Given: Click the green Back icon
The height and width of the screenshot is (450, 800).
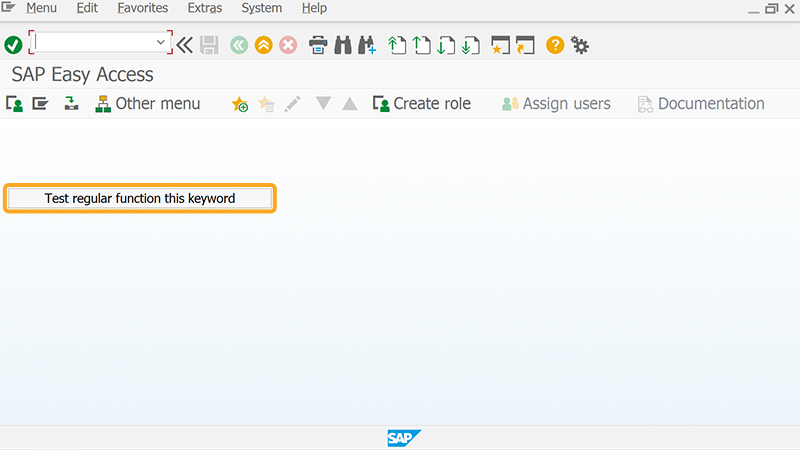Looking at the screenshot, I should tap(239, 45).
